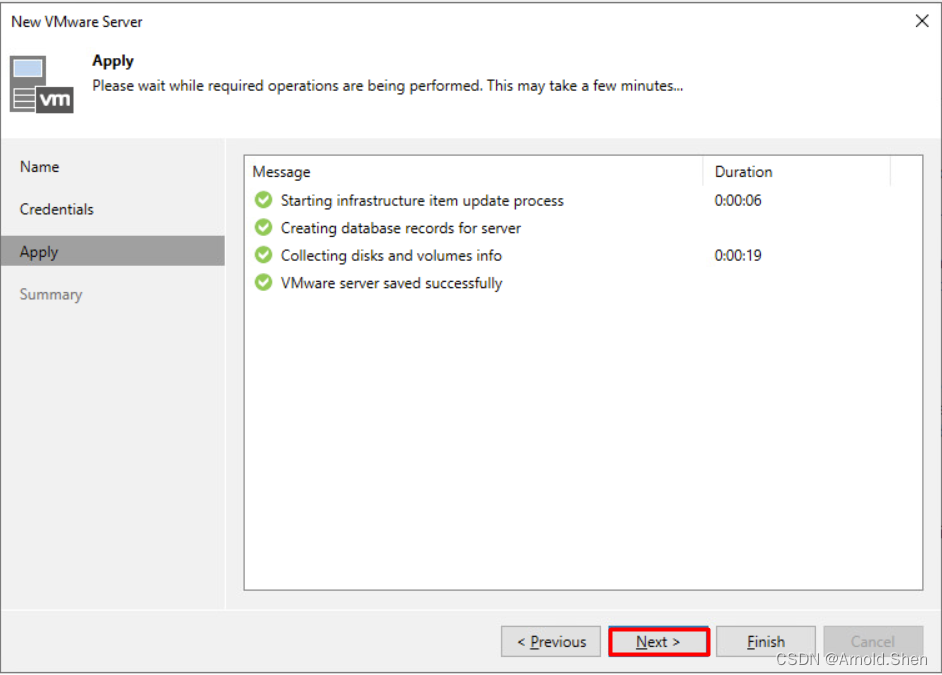
Task: Click the 0:00:19 duration value
Action: click(738, 256)
